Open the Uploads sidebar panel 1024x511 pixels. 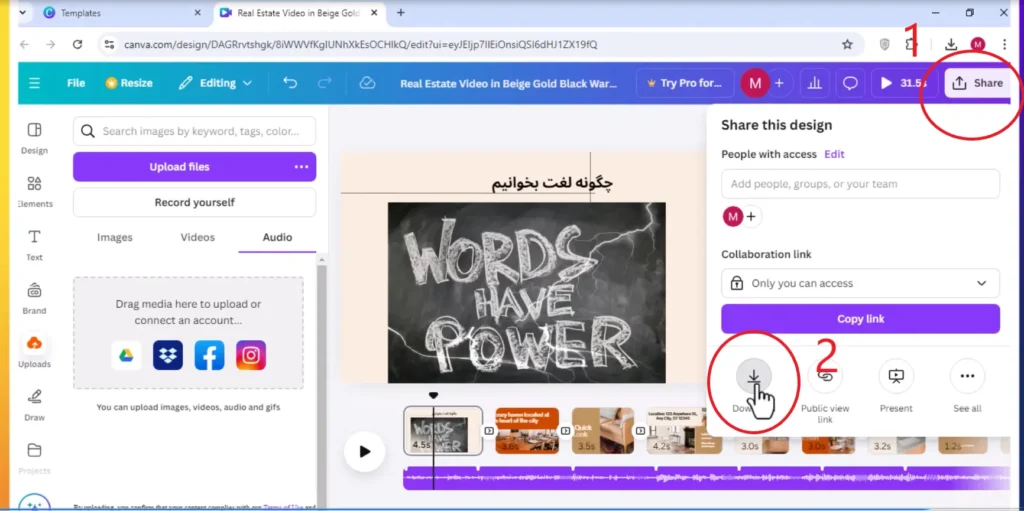click(x=34, y=352)
